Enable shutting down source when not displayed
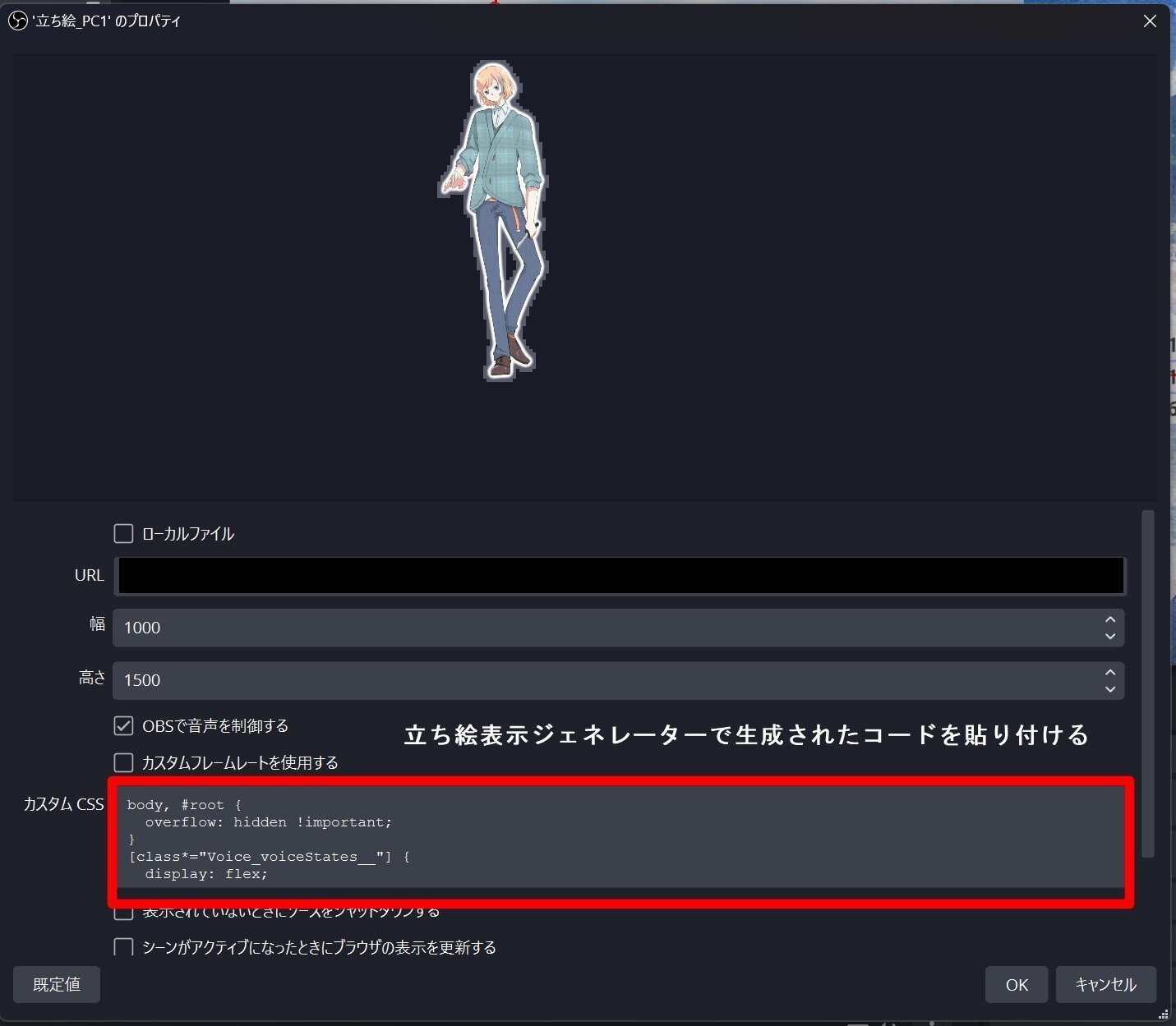Screen dimensions: 1176x1026 coord(122,911)
